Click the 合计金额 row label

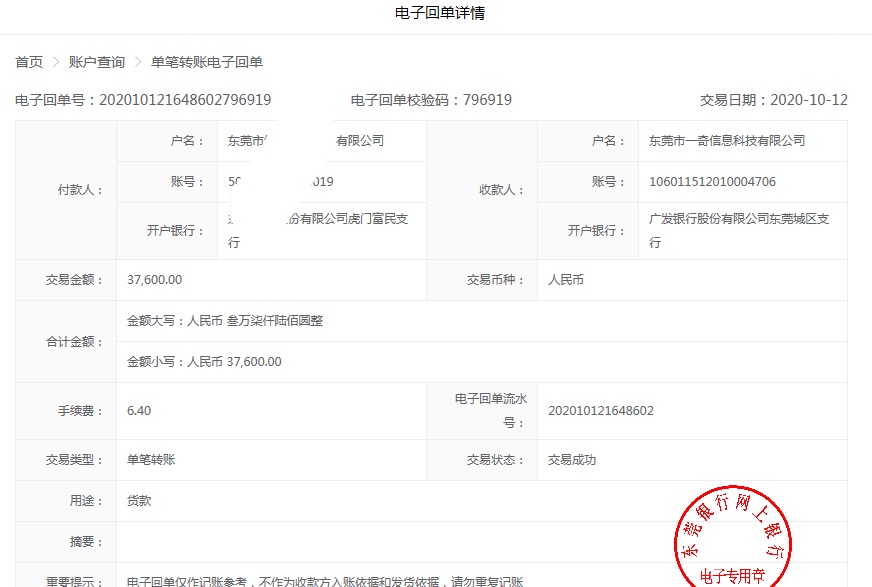[x=75, y=341]
